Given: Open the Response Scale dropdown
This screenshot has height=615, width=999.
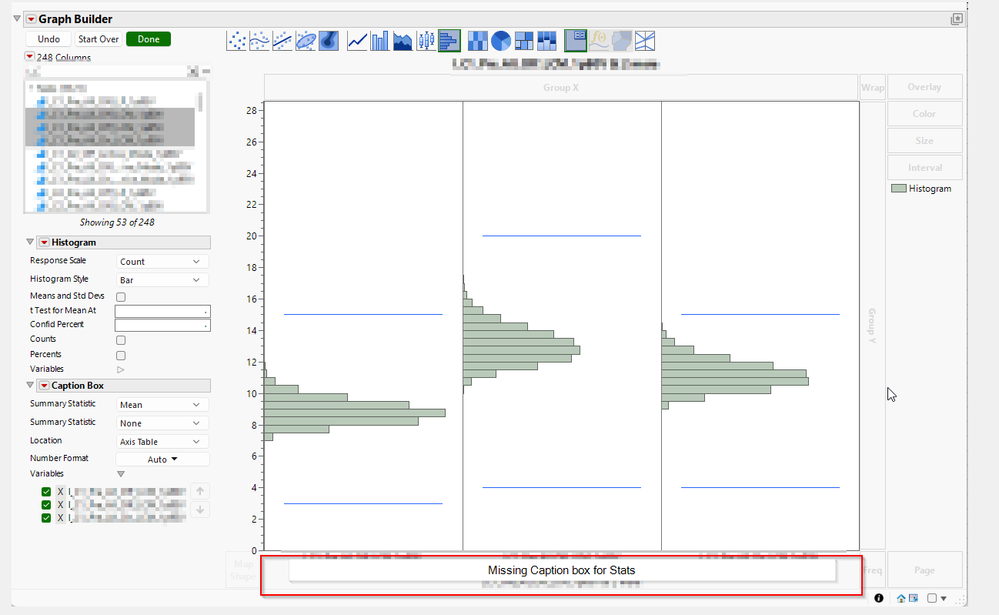Looking at the screenshot, I should point(162,262).
